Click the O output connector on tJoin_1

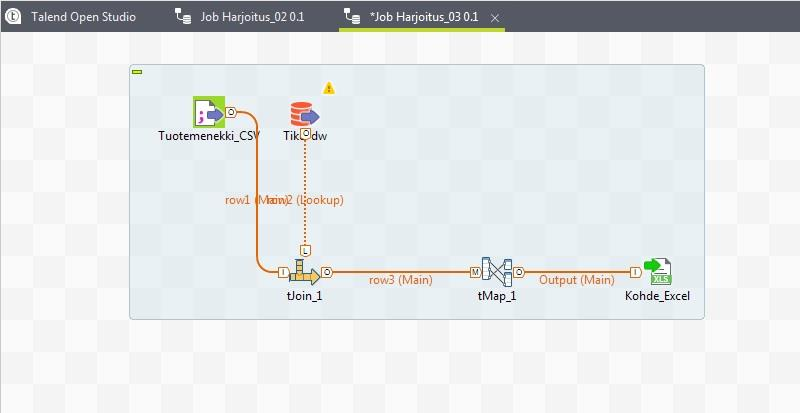tap(327, 273)
